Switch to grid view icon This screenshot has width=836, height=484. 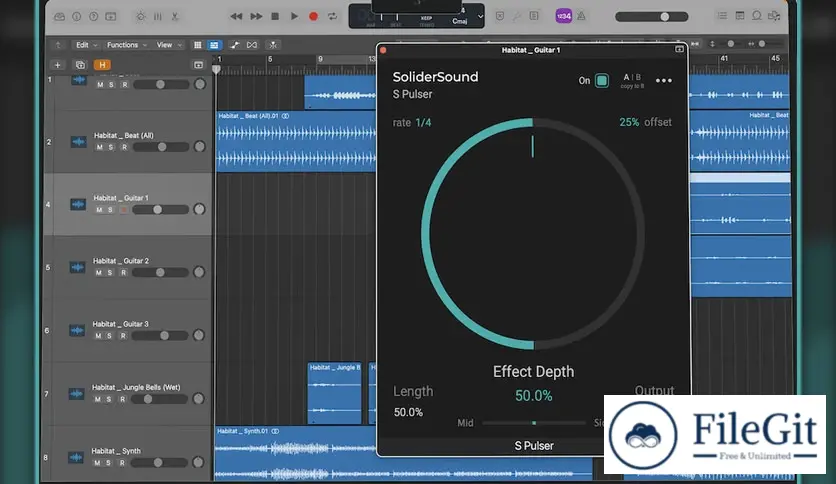[197, 45]
